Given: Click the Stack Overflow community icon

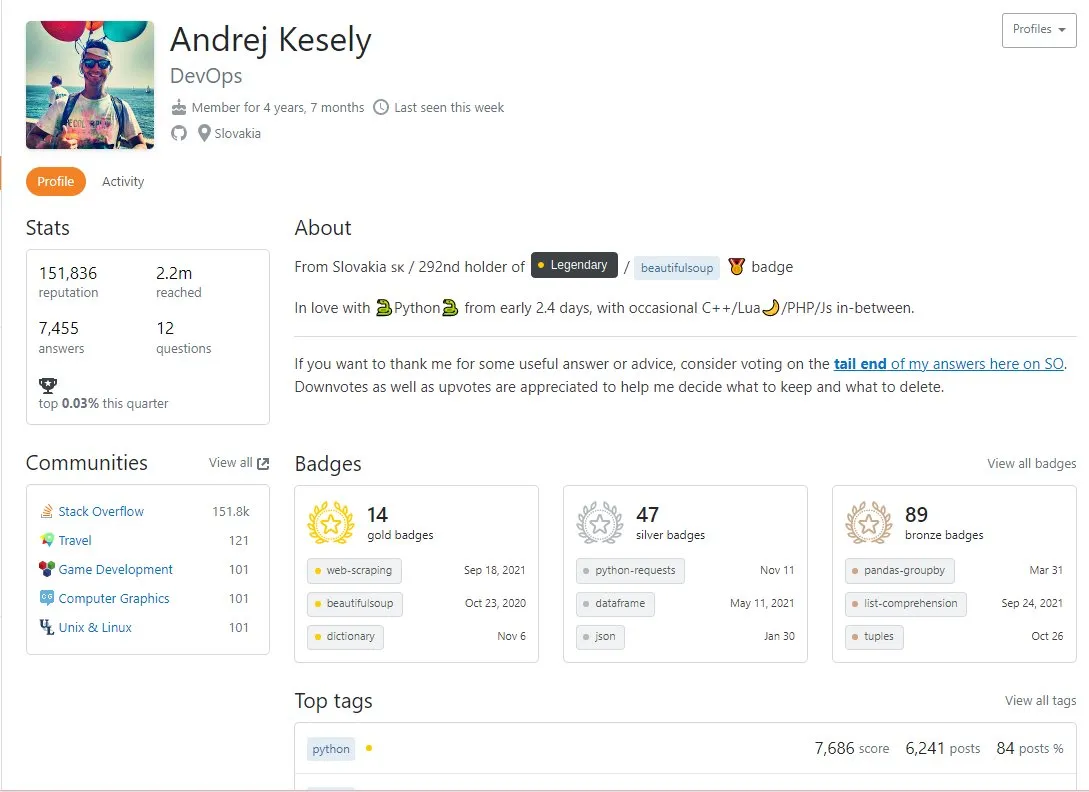Looking at the screenshot, I should (47, 511).
